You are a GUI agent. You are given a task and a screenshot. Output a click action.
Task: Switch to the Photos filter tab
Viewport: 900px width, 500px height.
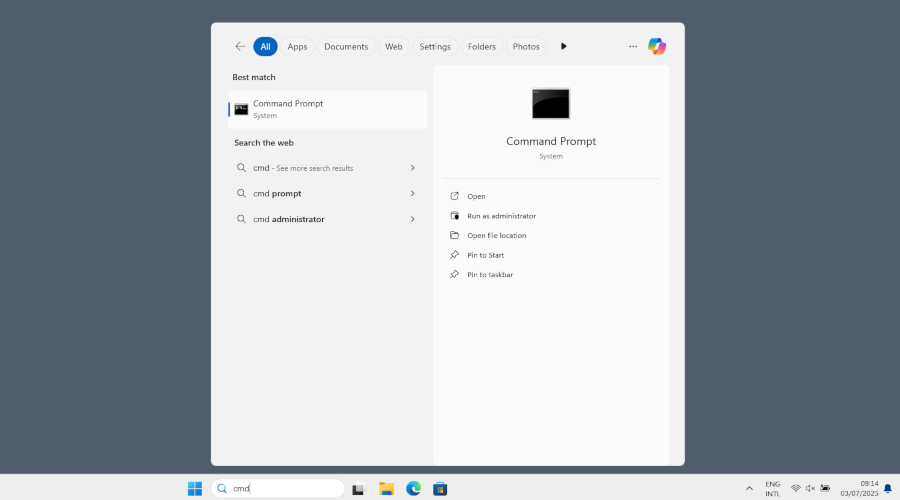click(x=526, y=46)
